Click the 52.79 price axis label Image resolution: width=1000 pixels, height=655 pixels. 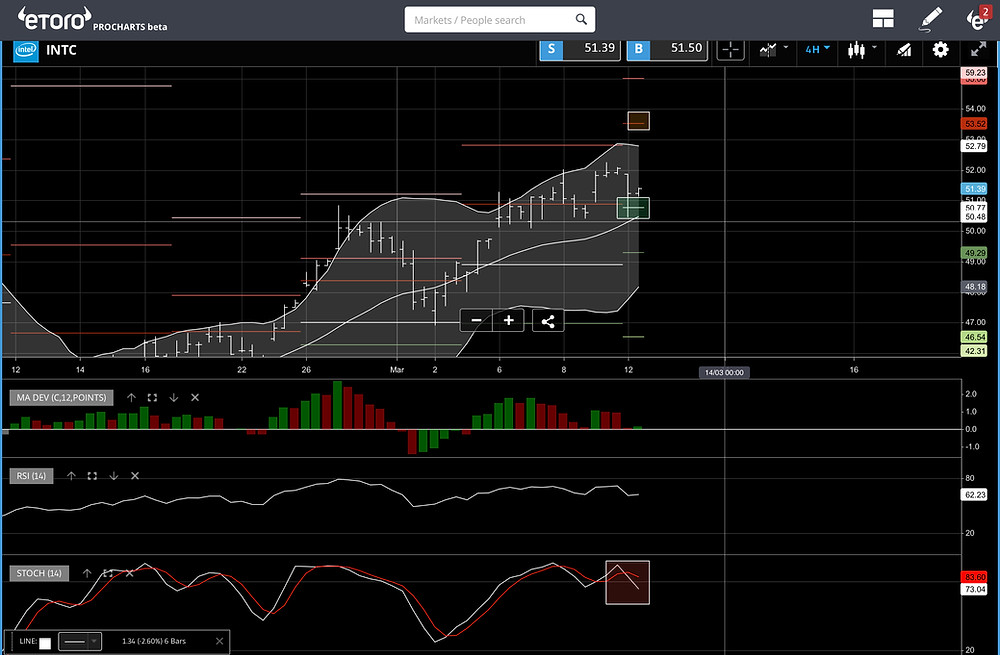[974, 146]
